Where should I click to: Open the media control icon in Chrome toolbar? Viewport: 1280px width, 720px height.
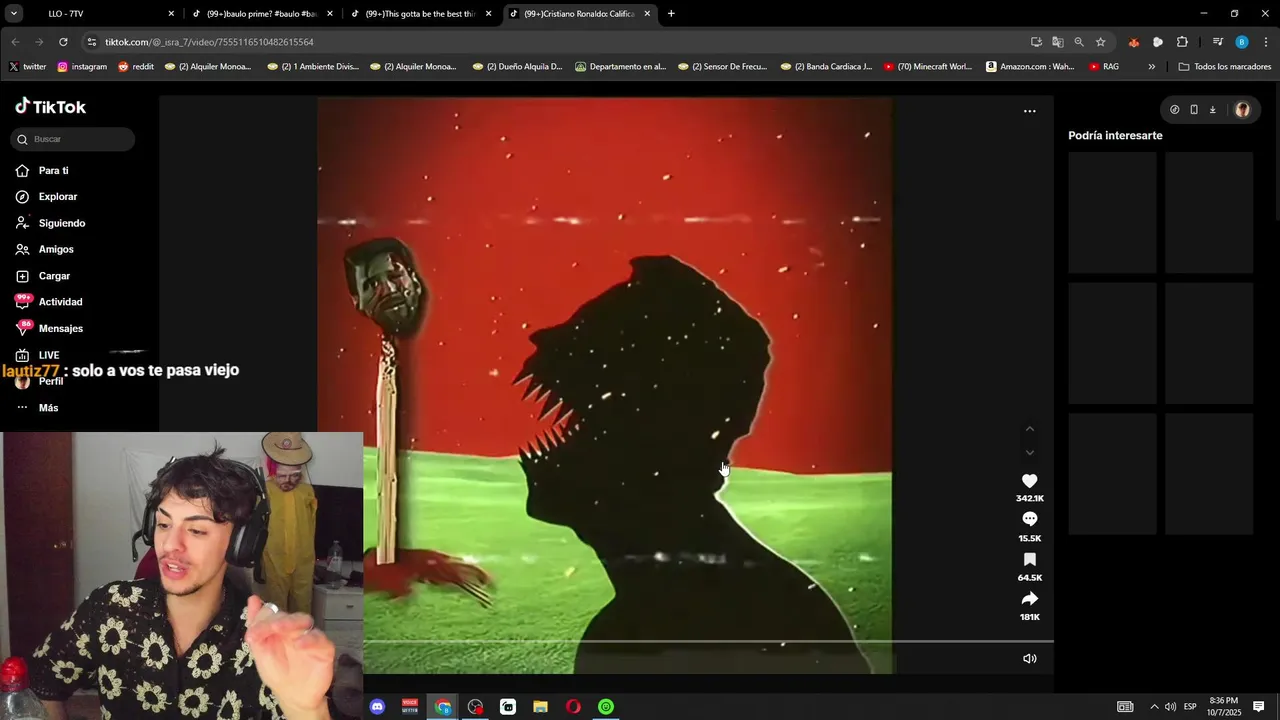1217,42
